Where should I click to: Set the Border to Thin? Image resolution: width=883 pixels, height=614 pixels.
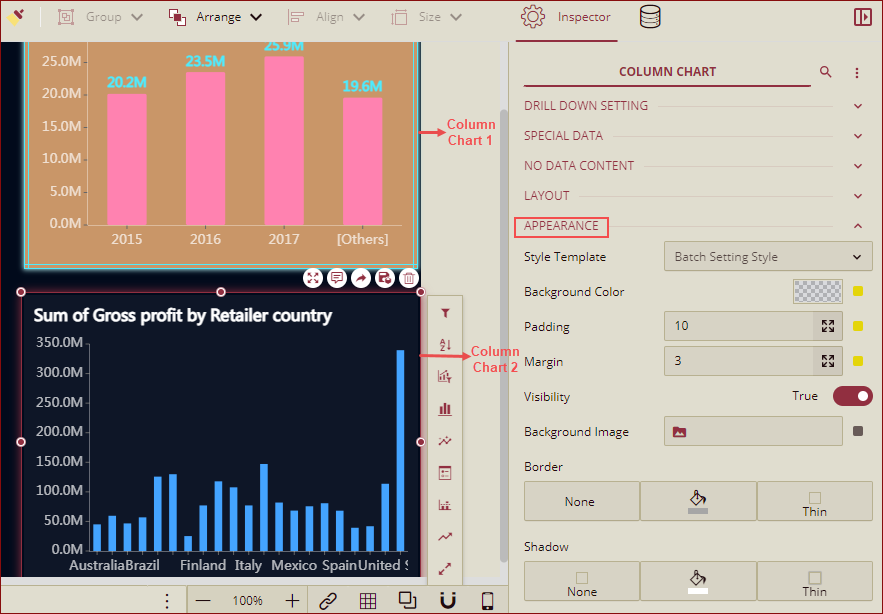(x=814, y=501)
